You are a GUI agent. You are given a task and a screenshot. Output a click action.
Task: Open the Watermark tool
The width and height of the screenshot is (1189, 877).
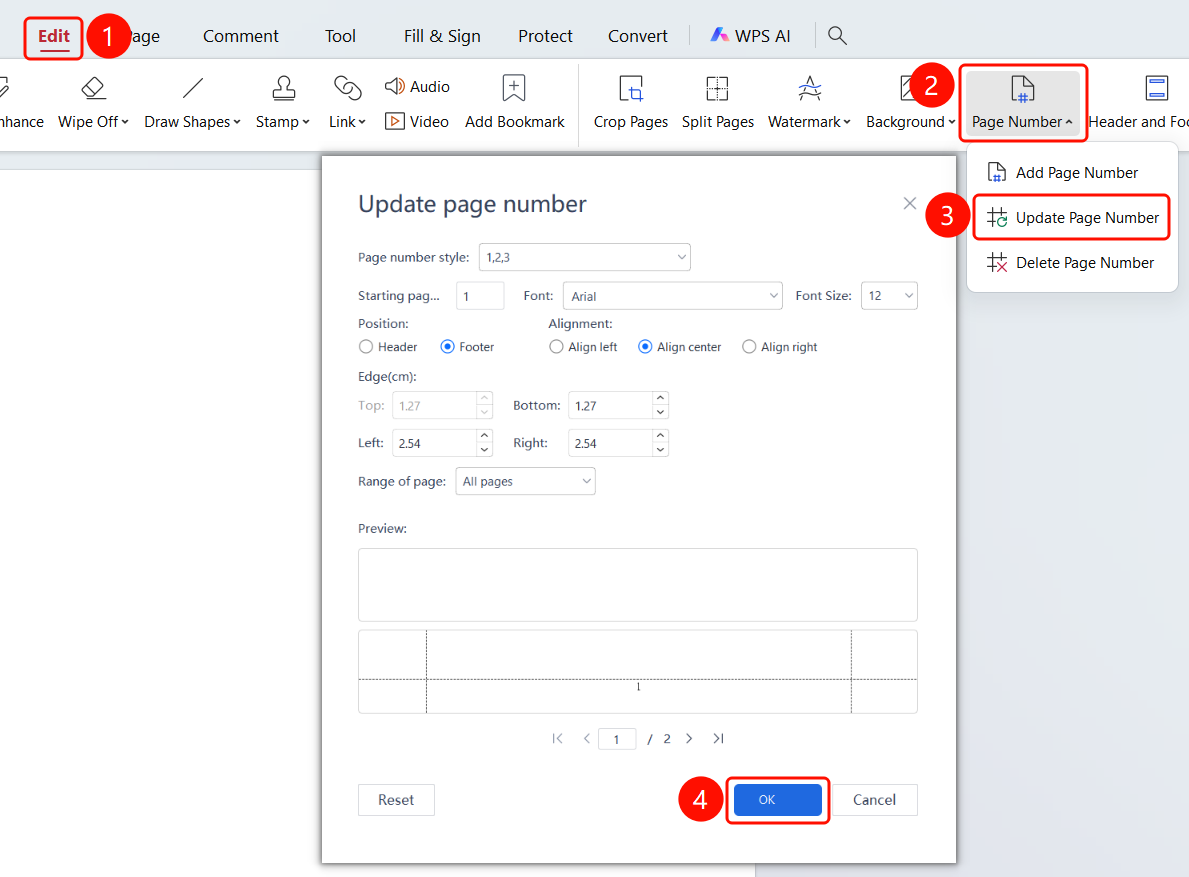click(809, 102)
